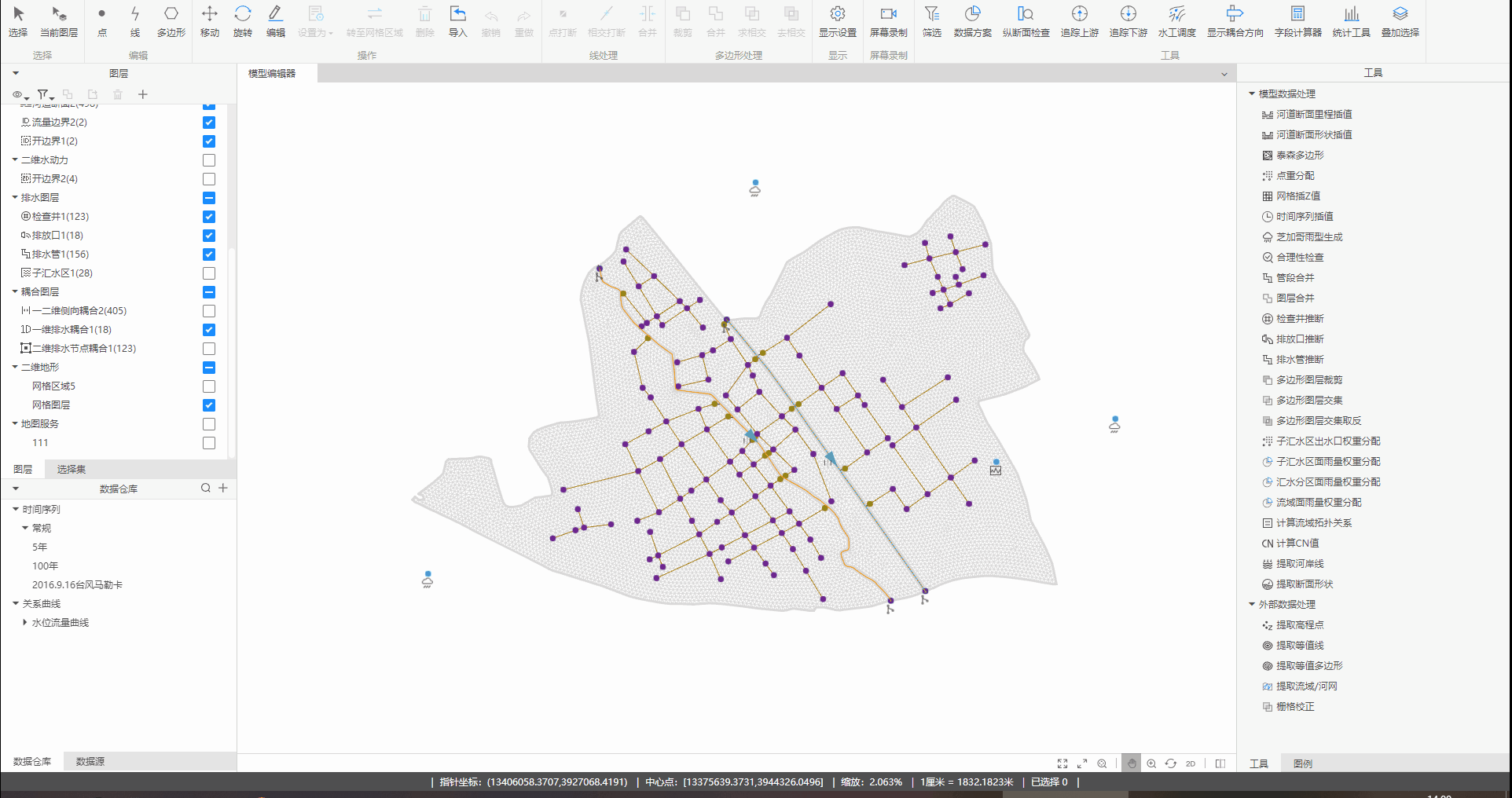Viewport: 1512px width, 798px height.
Task: Click 叠加选择 overlay selection
Action: pyautogui.click(x=1400, y=22)
